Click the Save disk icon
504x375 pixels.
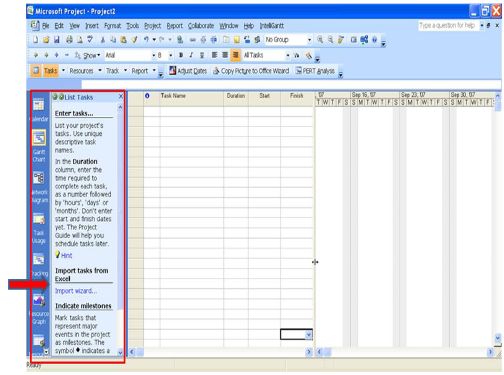(57, 40)
